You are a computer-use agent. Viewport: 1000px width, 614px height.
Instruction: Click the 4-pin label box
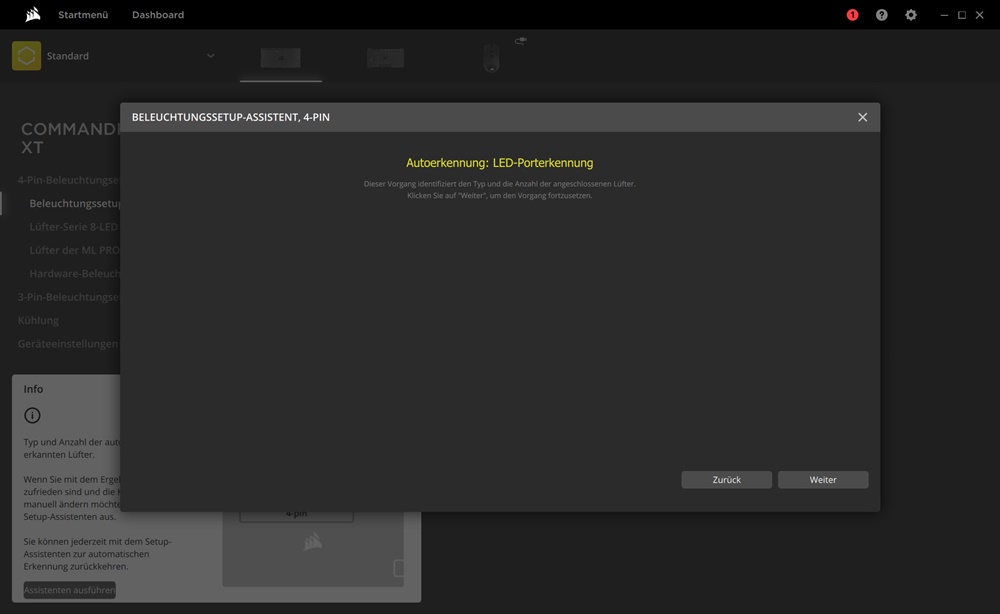[x=297, y=515]
